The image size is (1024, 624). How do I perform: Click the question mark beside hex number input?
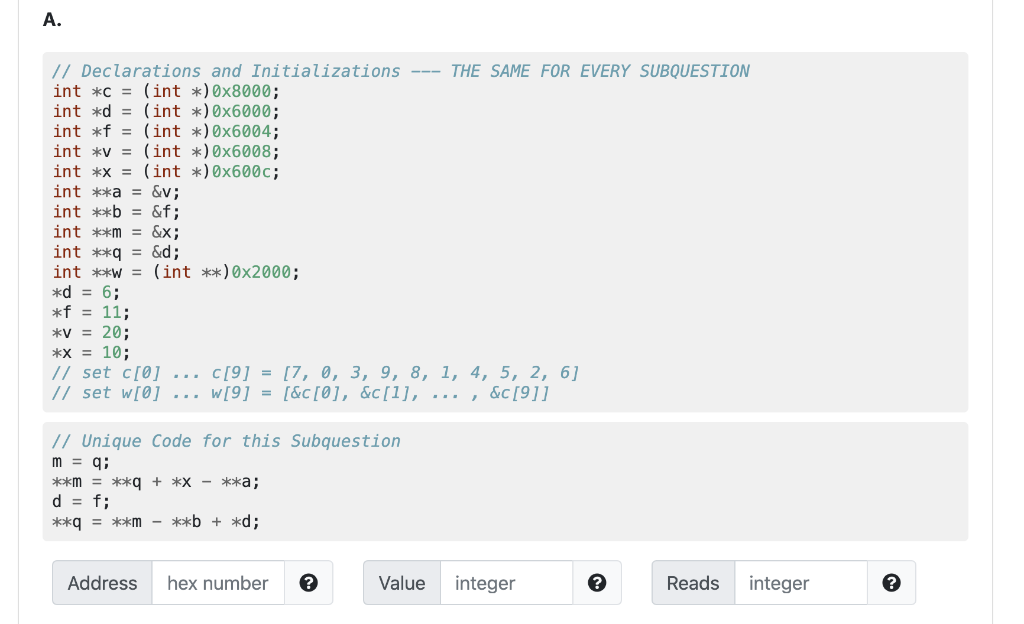tap(308, 583)
